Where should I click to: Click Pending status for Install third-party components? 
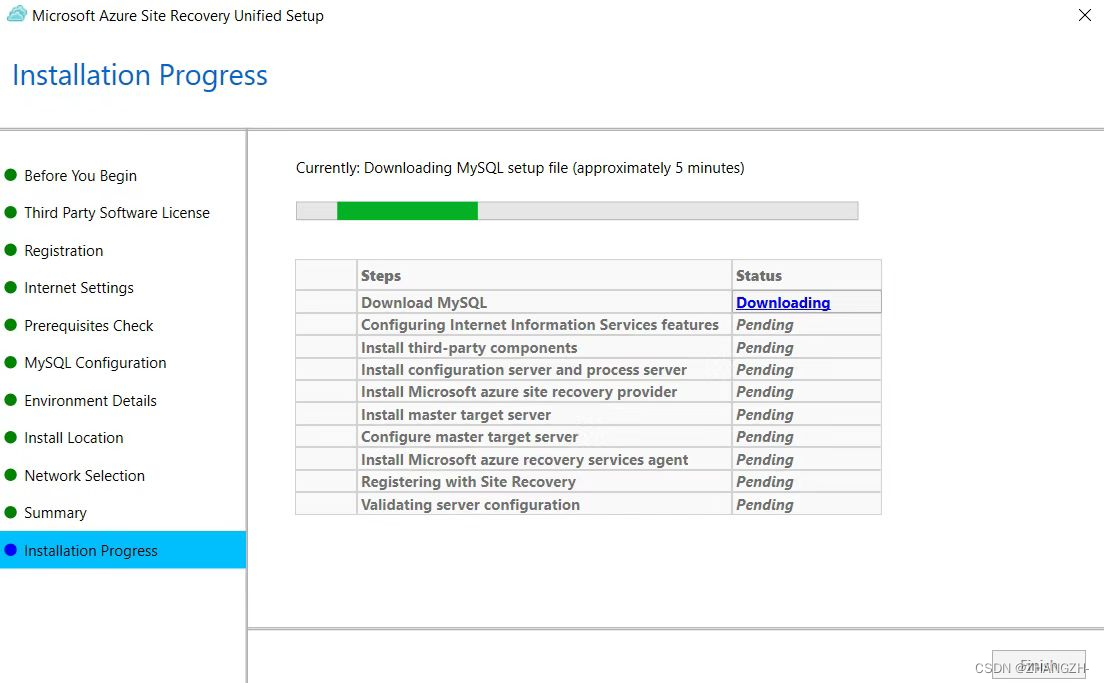(765, 348)
